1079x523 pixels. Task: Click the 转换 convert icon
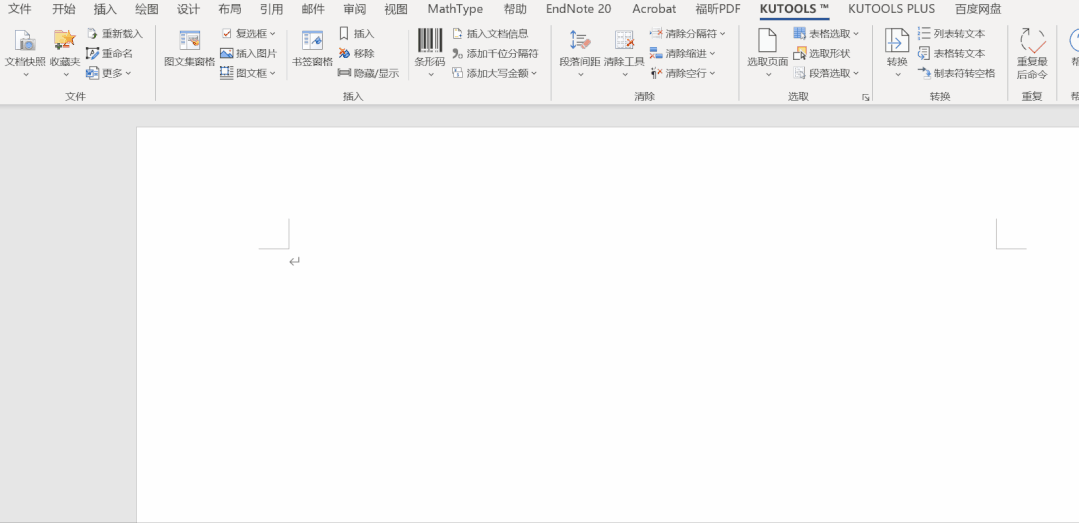pyautogui.click(x=897, y=41)
